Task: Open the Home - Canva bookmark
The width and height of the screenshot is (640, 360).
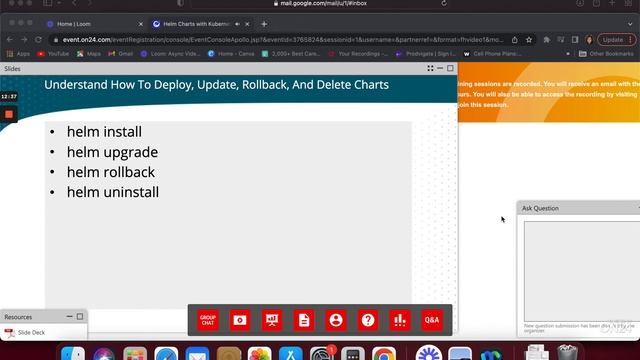Action: pos(231,53)
